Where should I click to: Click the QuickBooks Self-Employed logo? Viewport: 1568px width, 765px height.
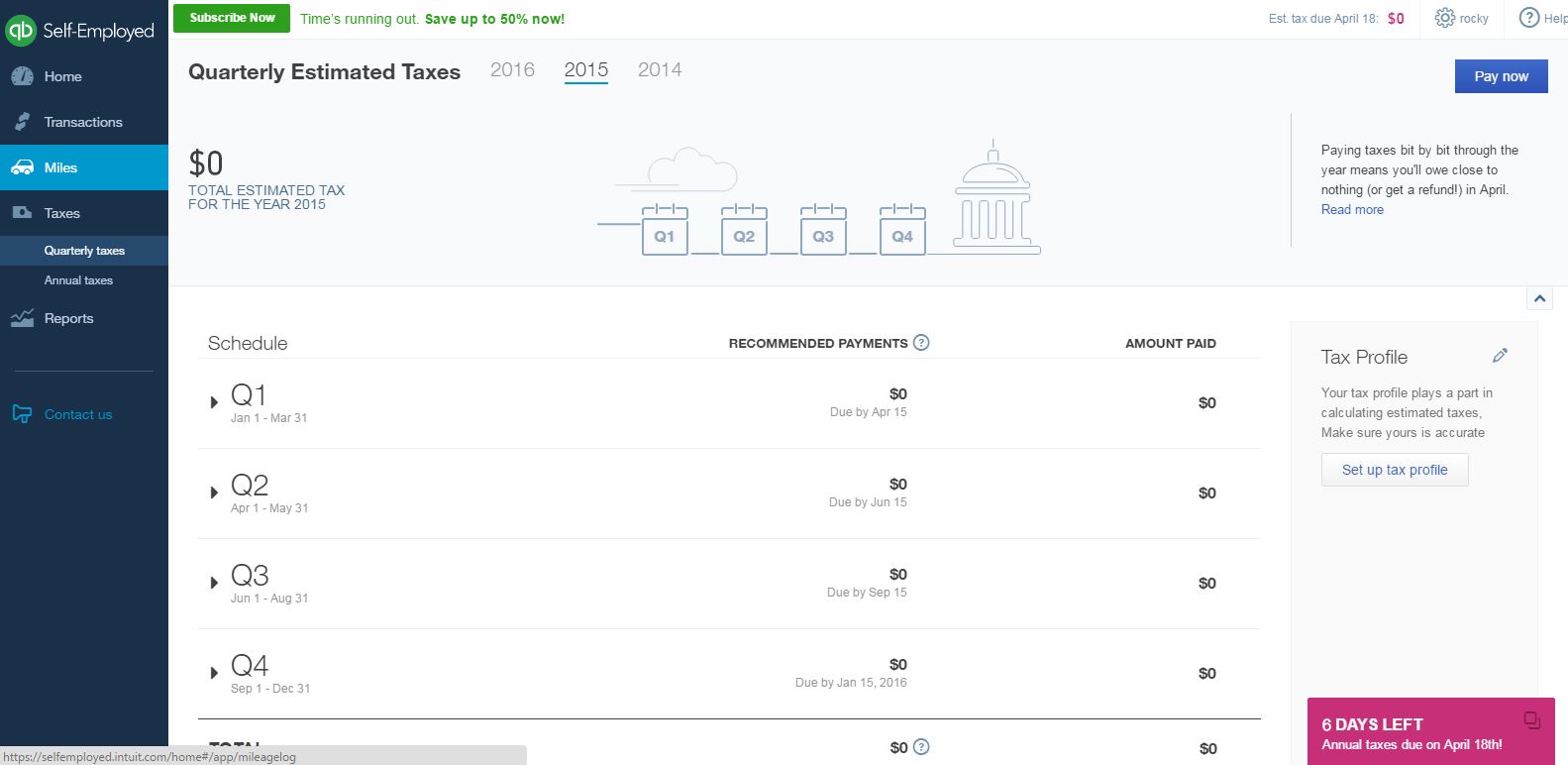pos(81,31)
